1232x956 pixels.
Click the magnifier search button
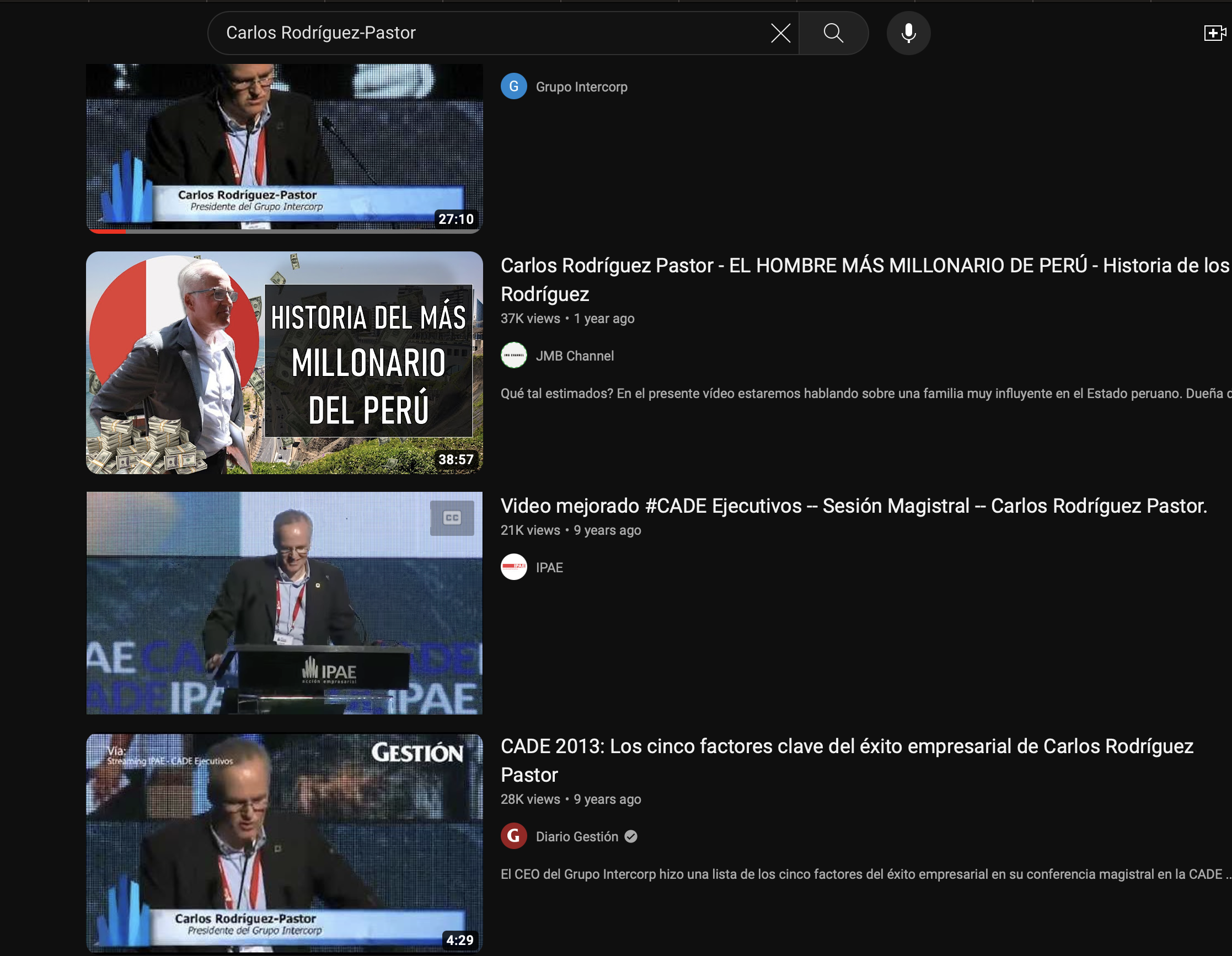833,33
